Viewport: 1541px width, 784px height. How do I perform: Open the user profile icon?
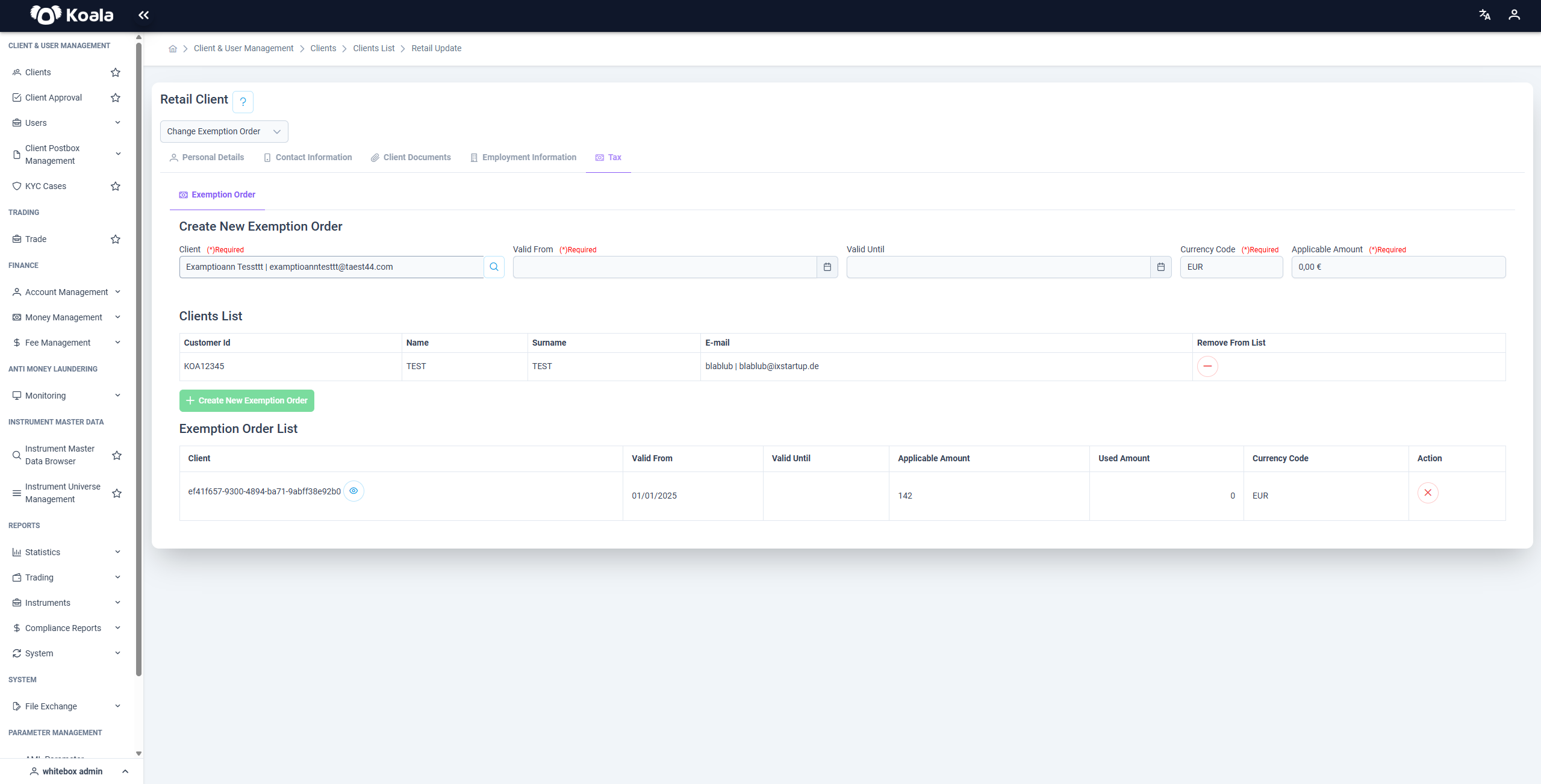tap(1514, 15)
